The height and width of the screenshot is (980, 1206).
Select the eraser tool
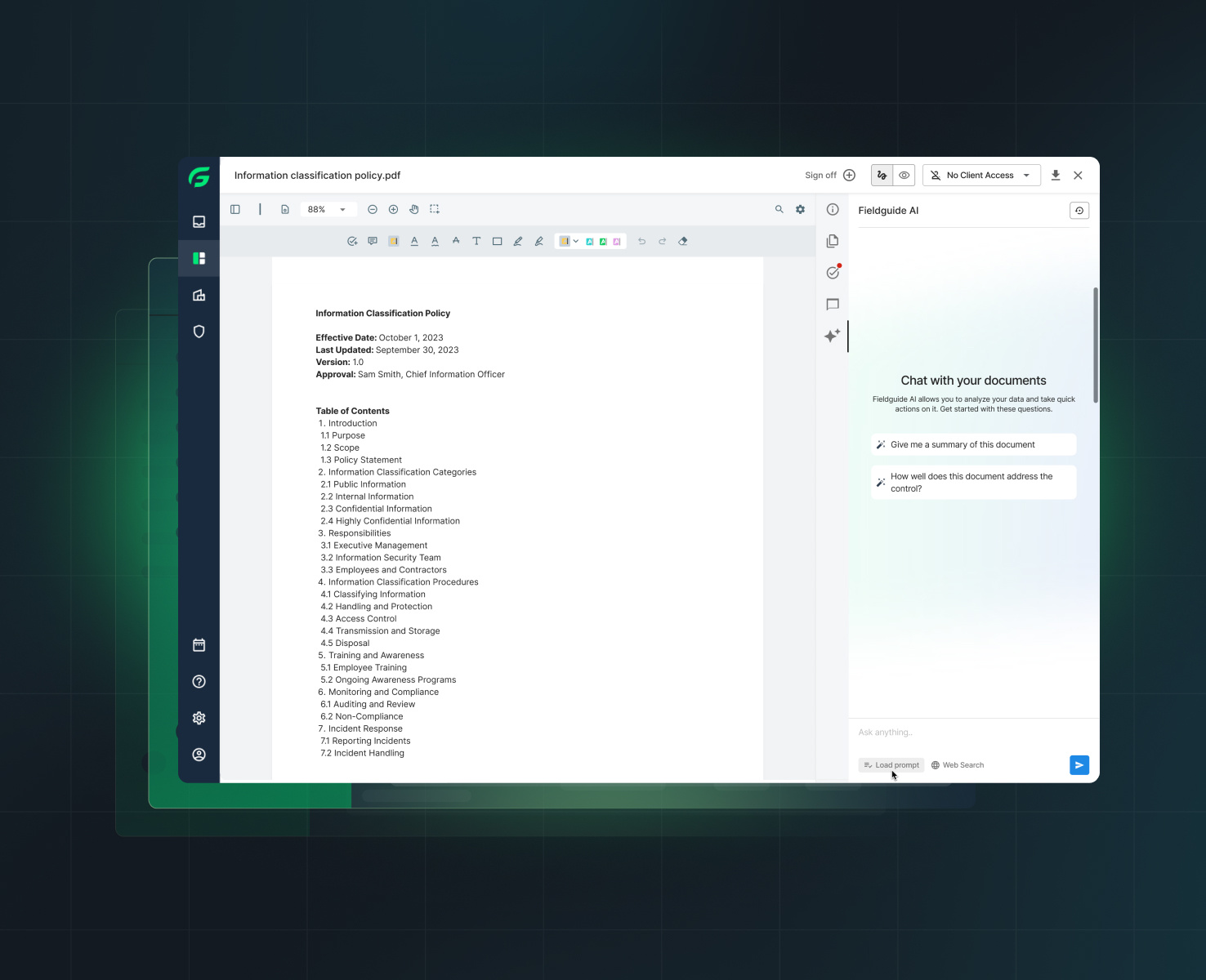[683, 241]
